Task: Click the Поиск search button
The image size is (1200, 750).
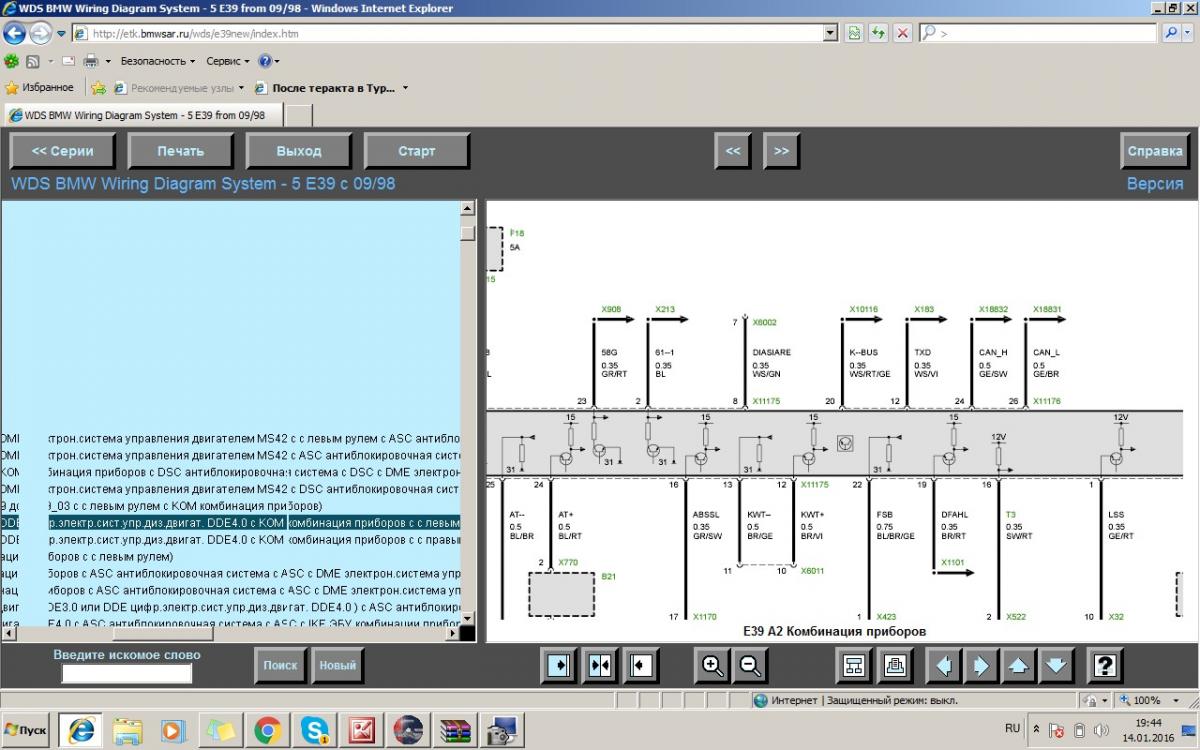Action: click(281, 665)
